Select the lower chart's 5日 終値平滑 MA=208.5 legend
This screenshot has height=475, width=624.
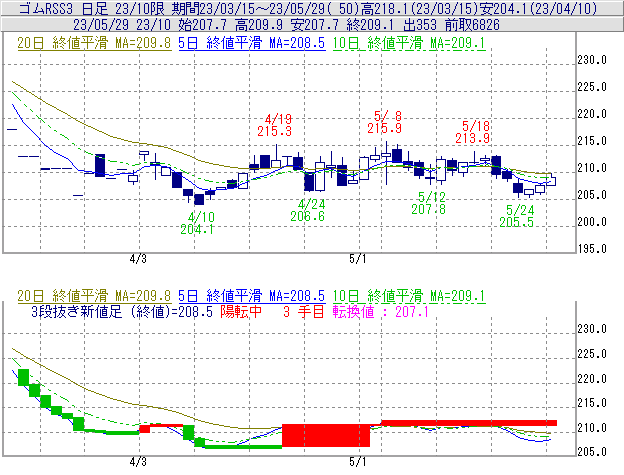pos(252,296)
